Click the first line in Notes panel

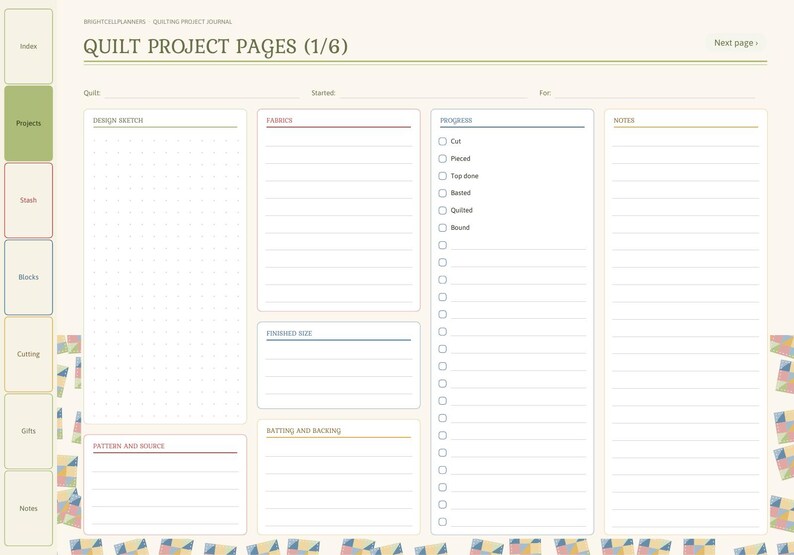[x=686, y=139]
